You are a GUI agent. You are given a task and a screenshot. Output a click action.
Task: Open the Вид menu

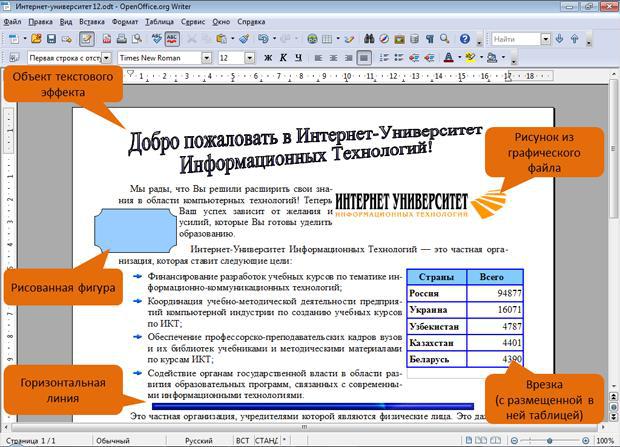point(66,22)
